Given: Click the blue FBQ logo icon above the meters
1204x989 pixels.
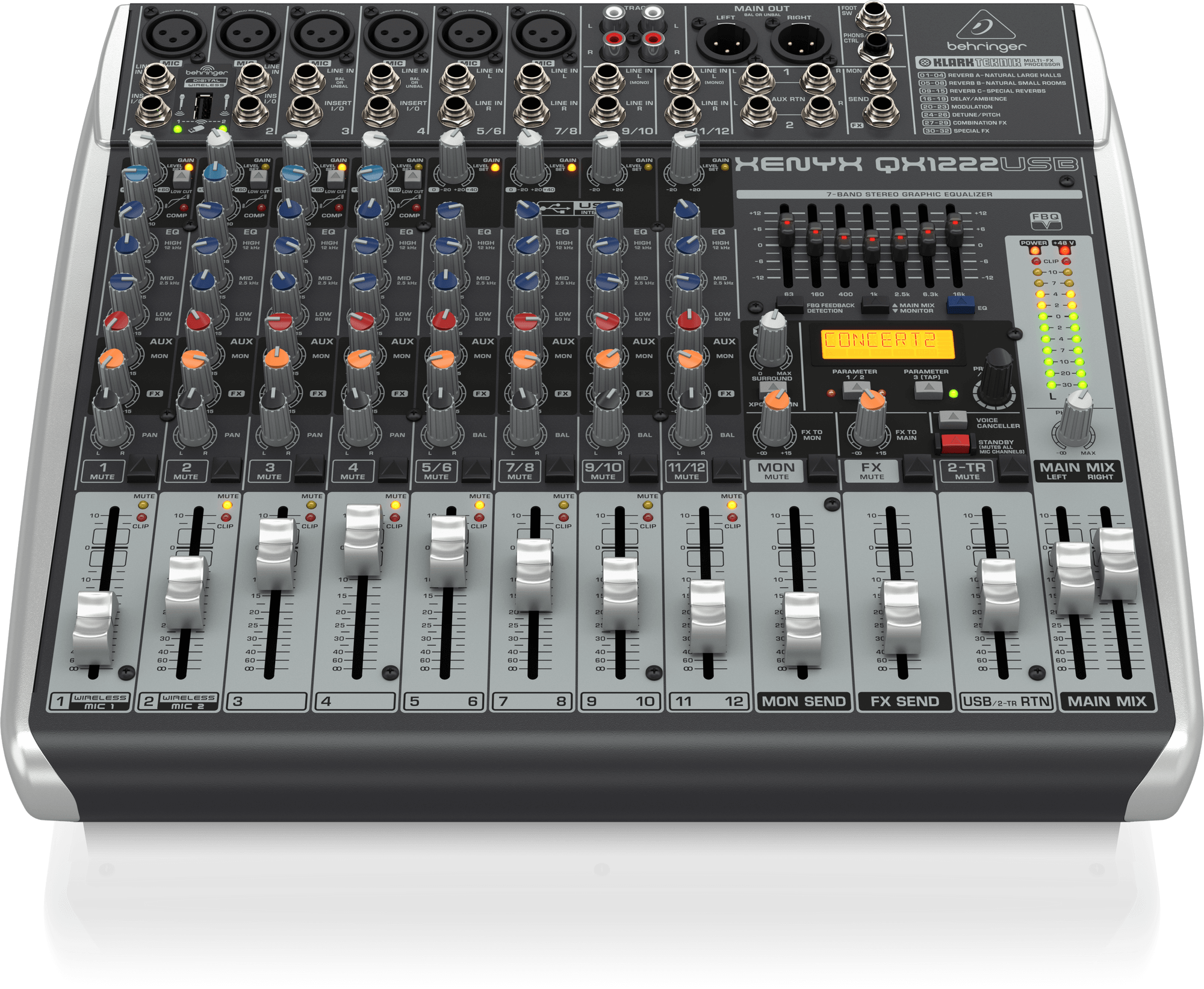Looking at the screenshot, I should 1046,221.
